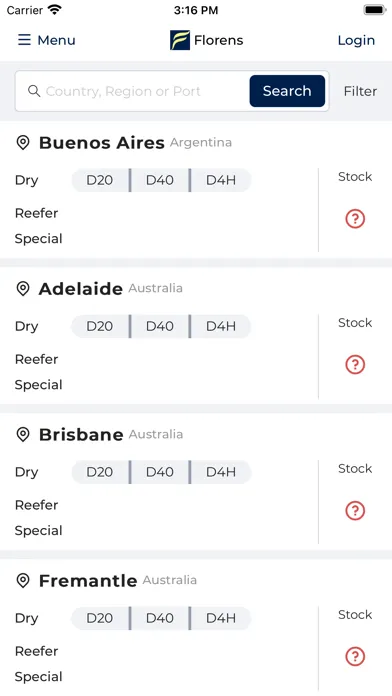Click the Login link

tap(356, 40)
